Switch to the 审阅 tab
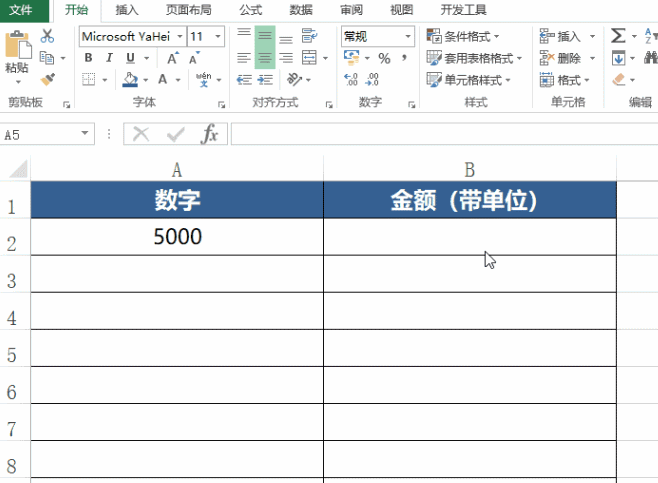This screenshot has height=483, width=658. tap(351, 10)
